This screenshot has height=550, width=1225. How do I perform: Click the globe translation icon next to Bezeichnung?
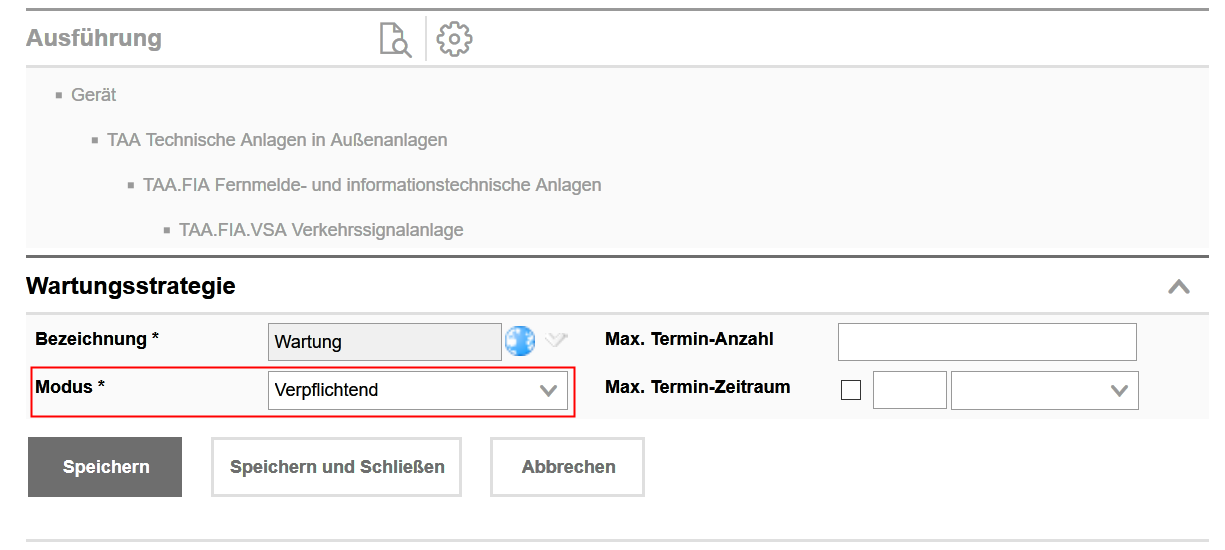[520, 341]
